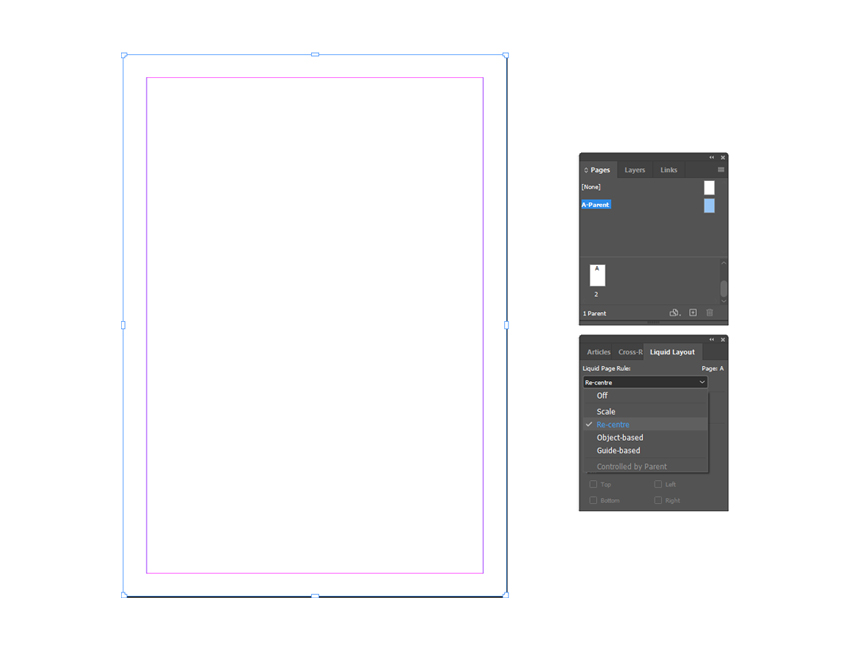This screenshot has height=650, width=850.
Task: Select the Liquid Layout tab
Action: click(x=672, y=352)
